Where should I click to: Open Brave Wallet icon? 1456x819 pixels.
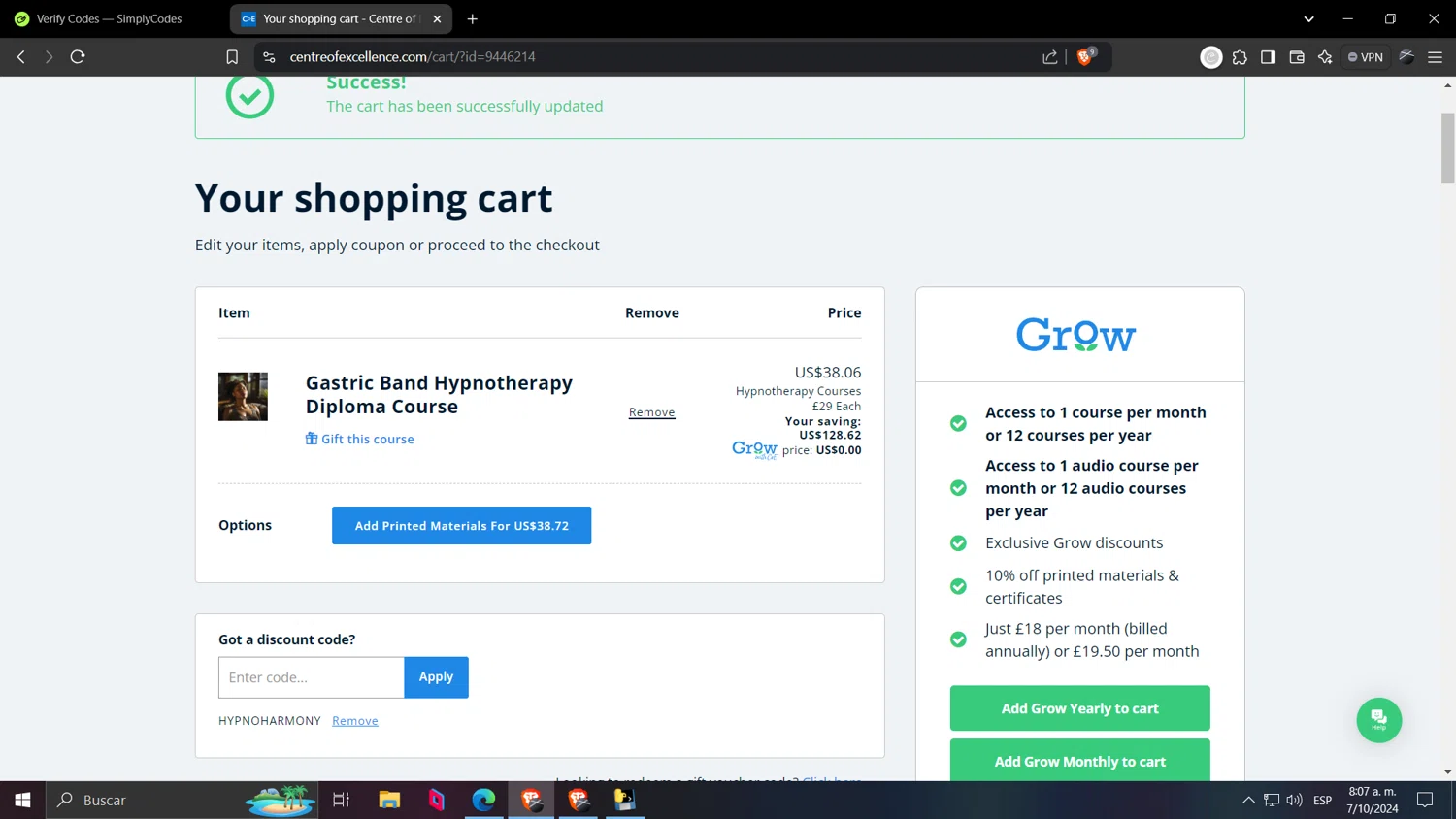tap(1297, 57)
